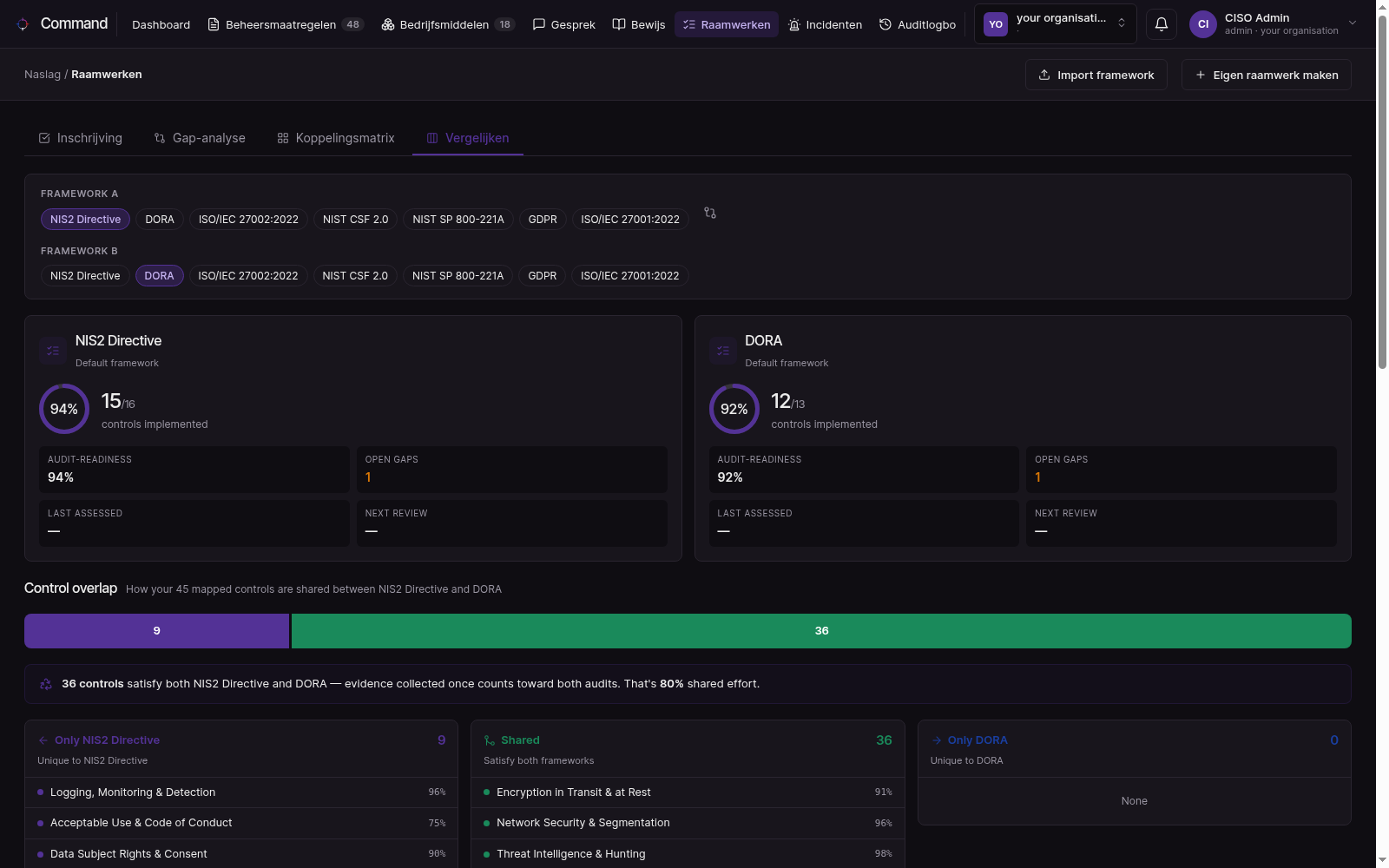Follow the Naslag breadcrumb link
Image resolution: width=1389 pixels, height=868 pixels.
43,75
